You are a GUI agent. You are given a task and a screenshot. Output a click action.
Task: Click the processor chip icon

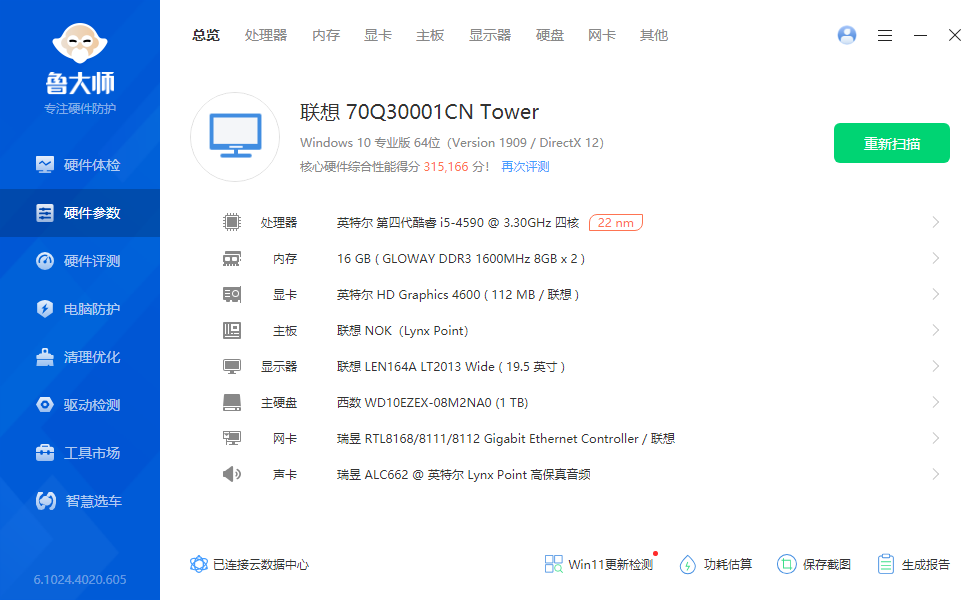[x=232, y=222]
